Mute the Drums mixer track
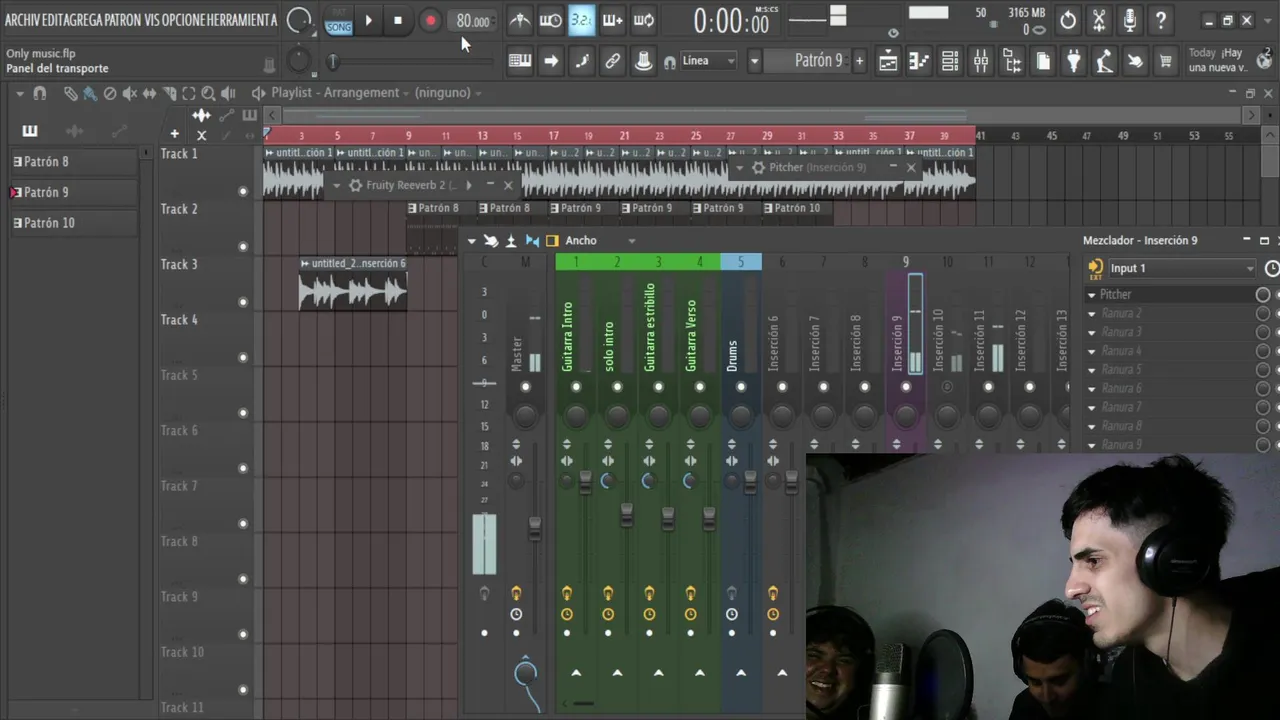Viewport: 1280px width, 720px height. (741, 387)
